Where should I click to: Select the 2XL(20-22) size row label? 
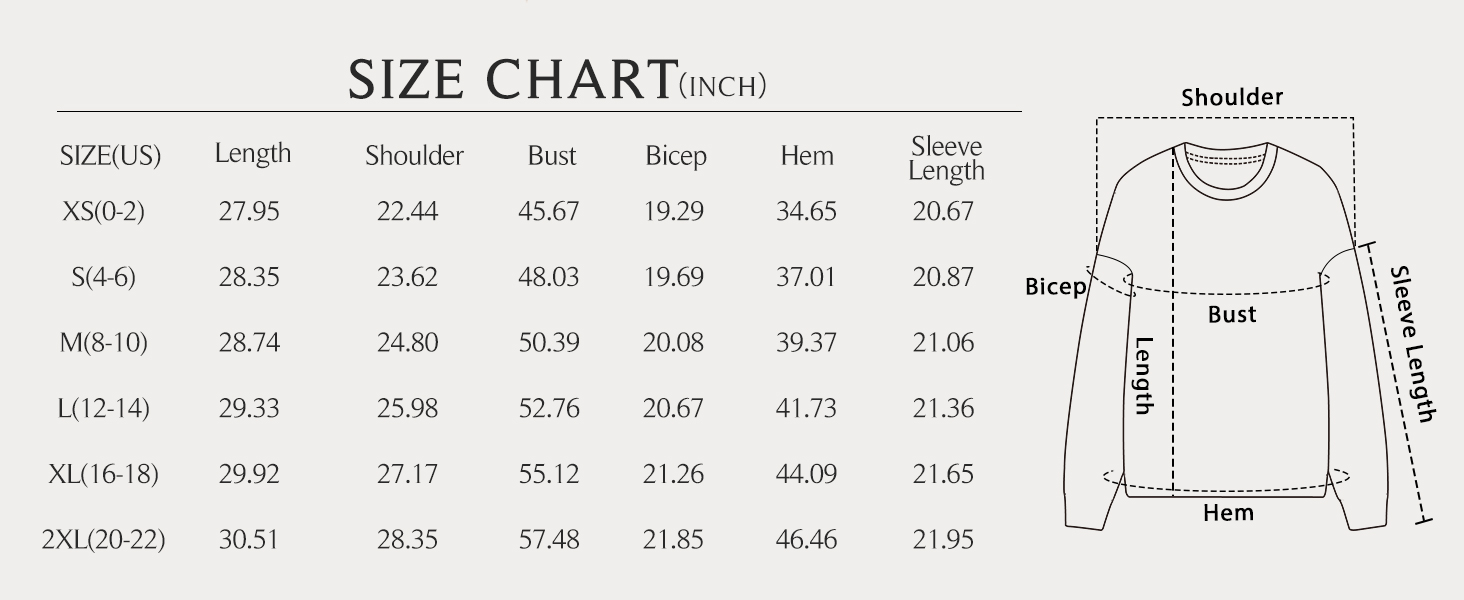point(104,540)
